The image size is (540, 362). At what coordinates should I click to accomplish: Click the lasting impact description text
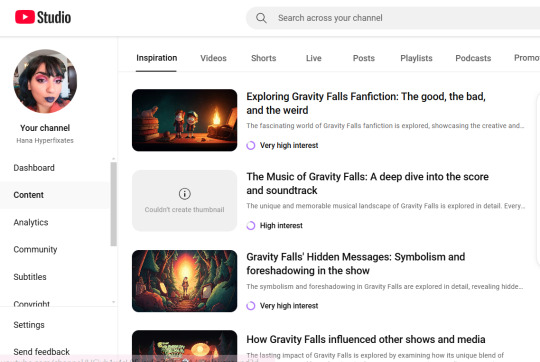tap(375, 355)
